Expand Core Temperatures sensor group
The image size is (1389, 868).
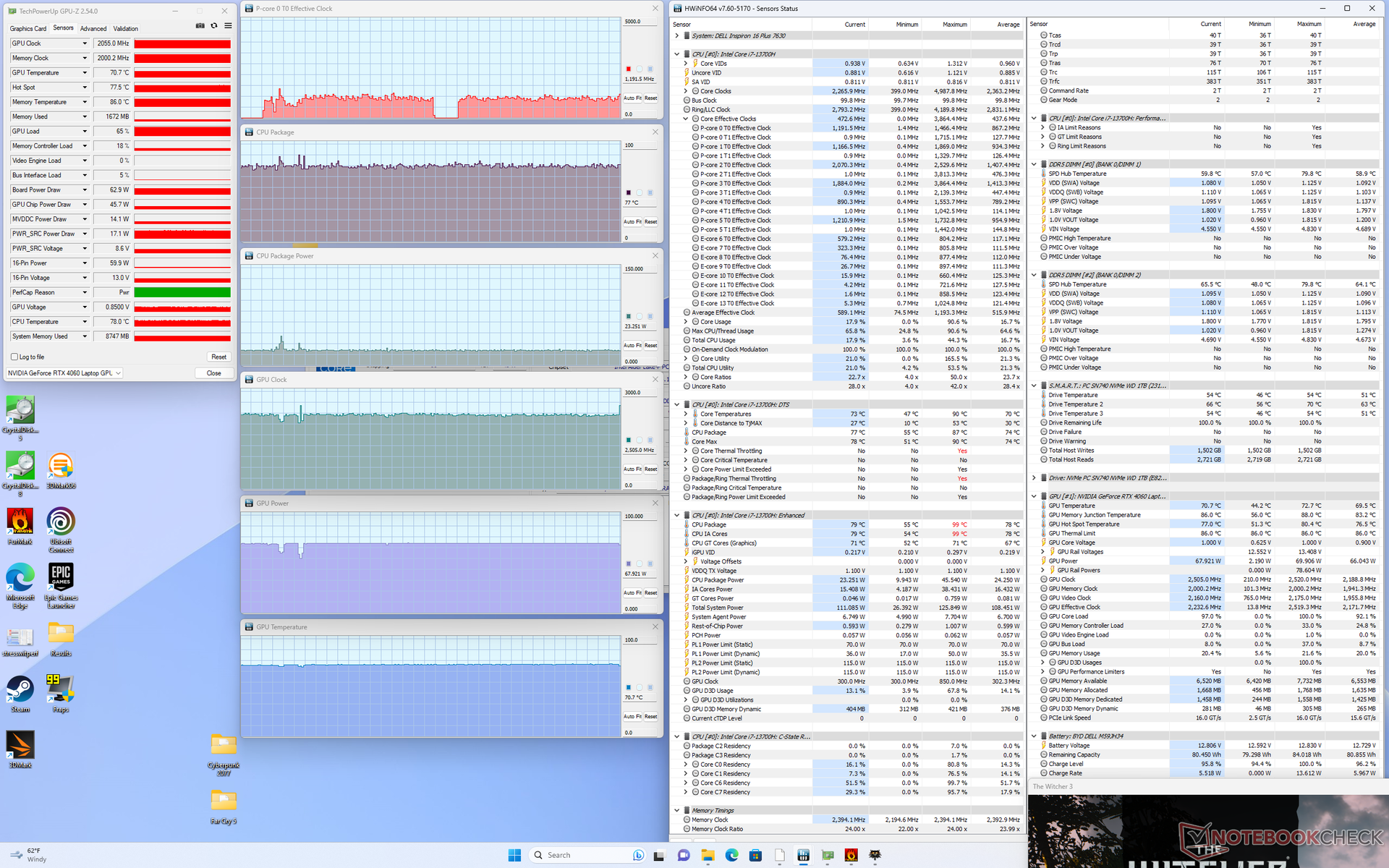click(x=686, y=414)
